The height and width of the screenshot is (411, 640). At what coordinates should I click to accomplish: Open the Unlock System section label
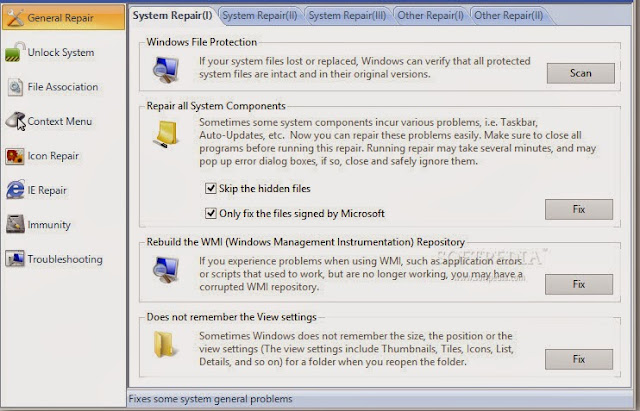[x=61, y=52]
